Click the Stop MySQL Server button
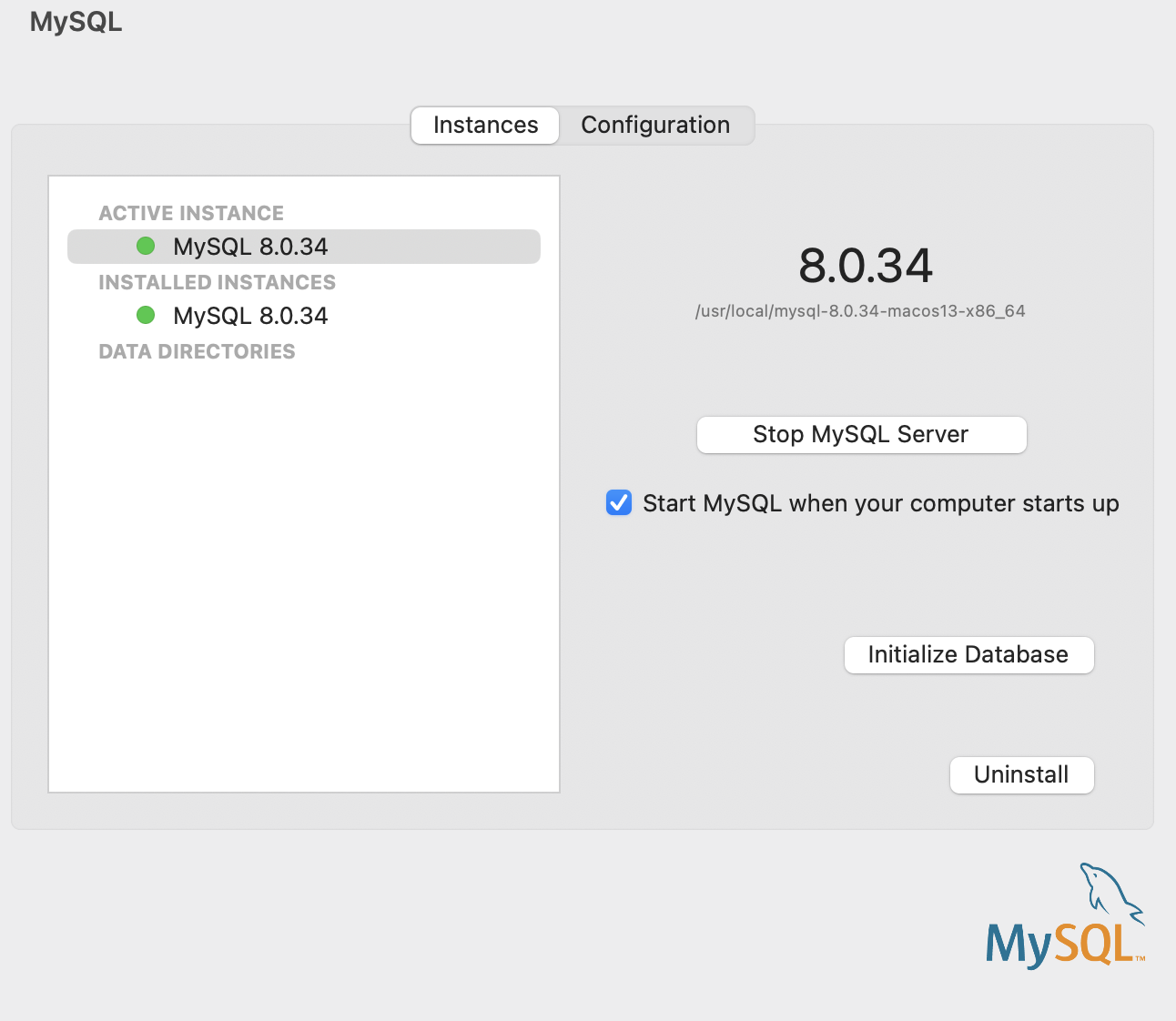The width and height of the screenshot is (1176, 1021). [861, 435]
